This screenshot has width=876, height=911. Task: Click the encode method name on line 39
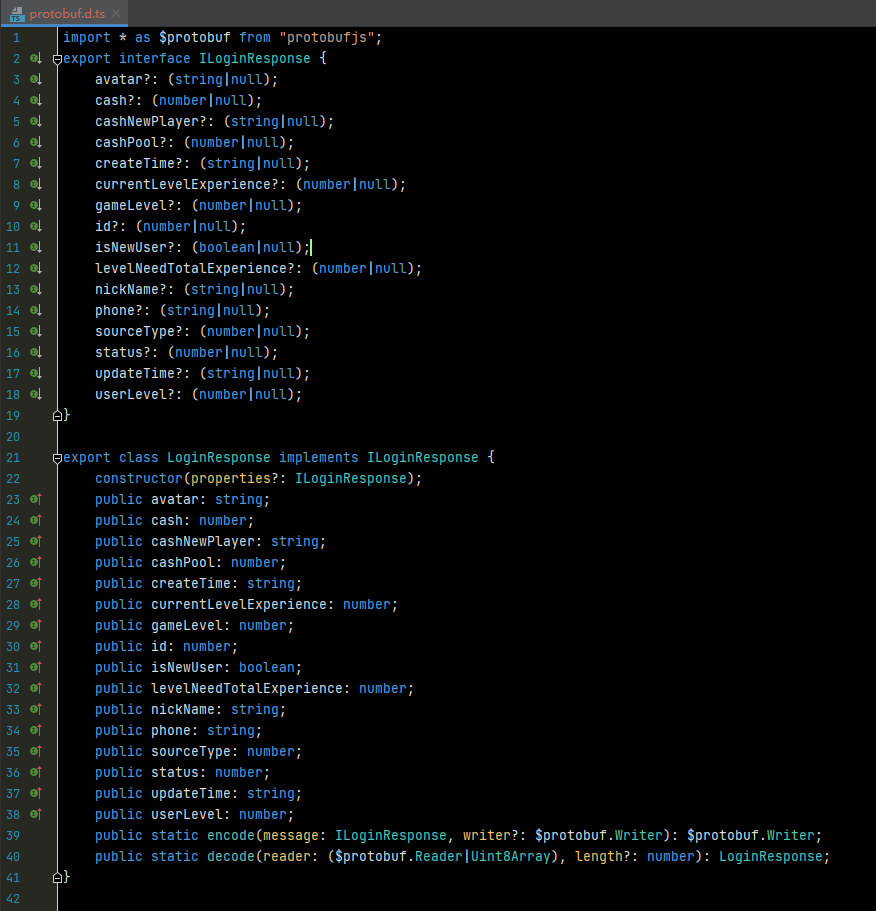(231, 835)
